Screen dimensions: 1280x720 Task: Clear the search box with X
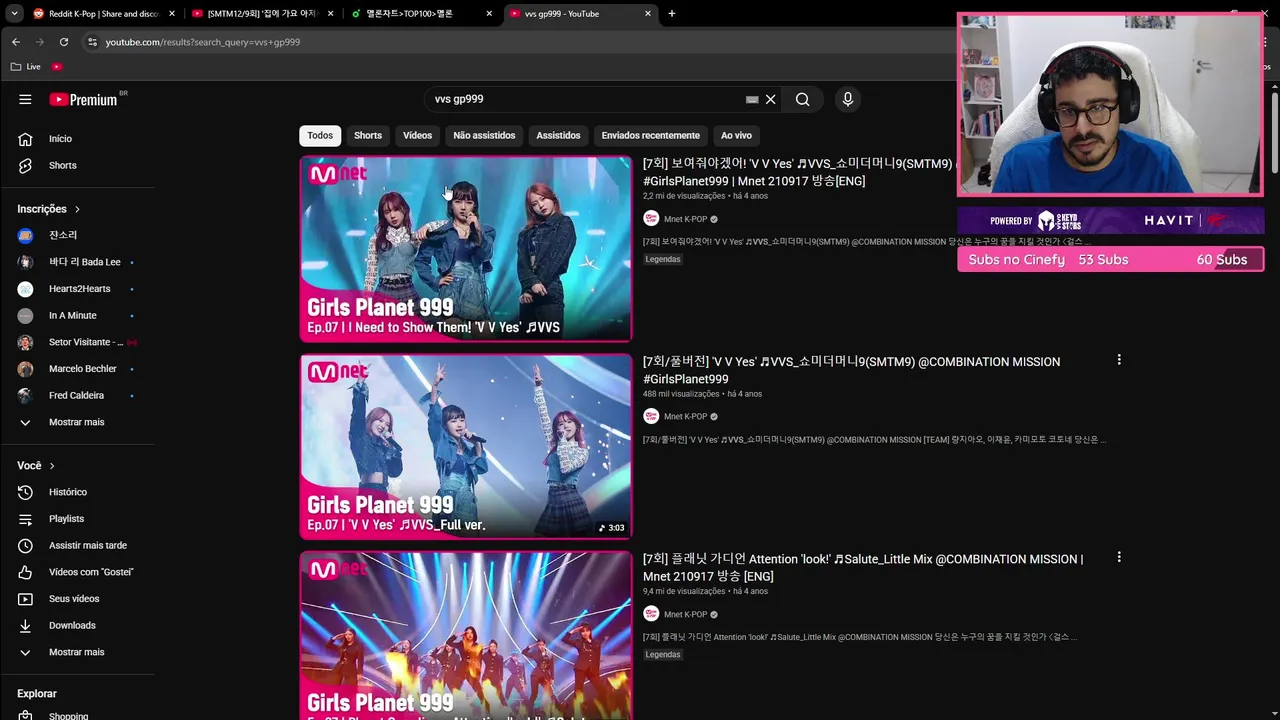770,99
